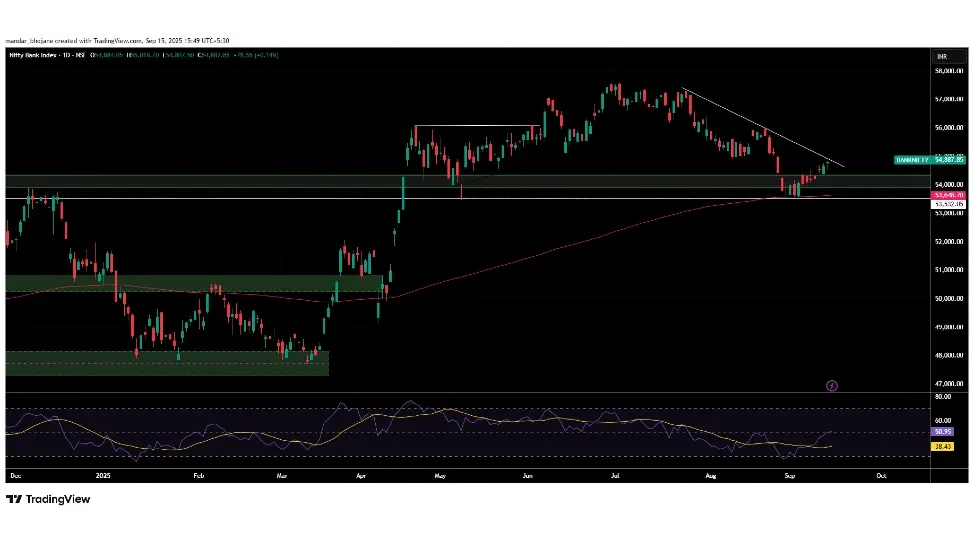Viewport: 974px width, 548px height.
Task: Click the 49,000.00 price axis label
Action: pyautogui.click(x=949, y=327)
